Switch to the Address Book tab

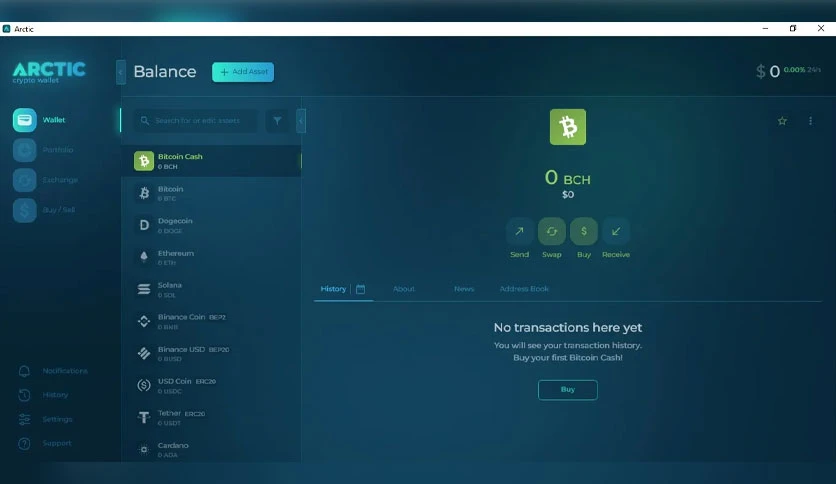click(524, 289)
